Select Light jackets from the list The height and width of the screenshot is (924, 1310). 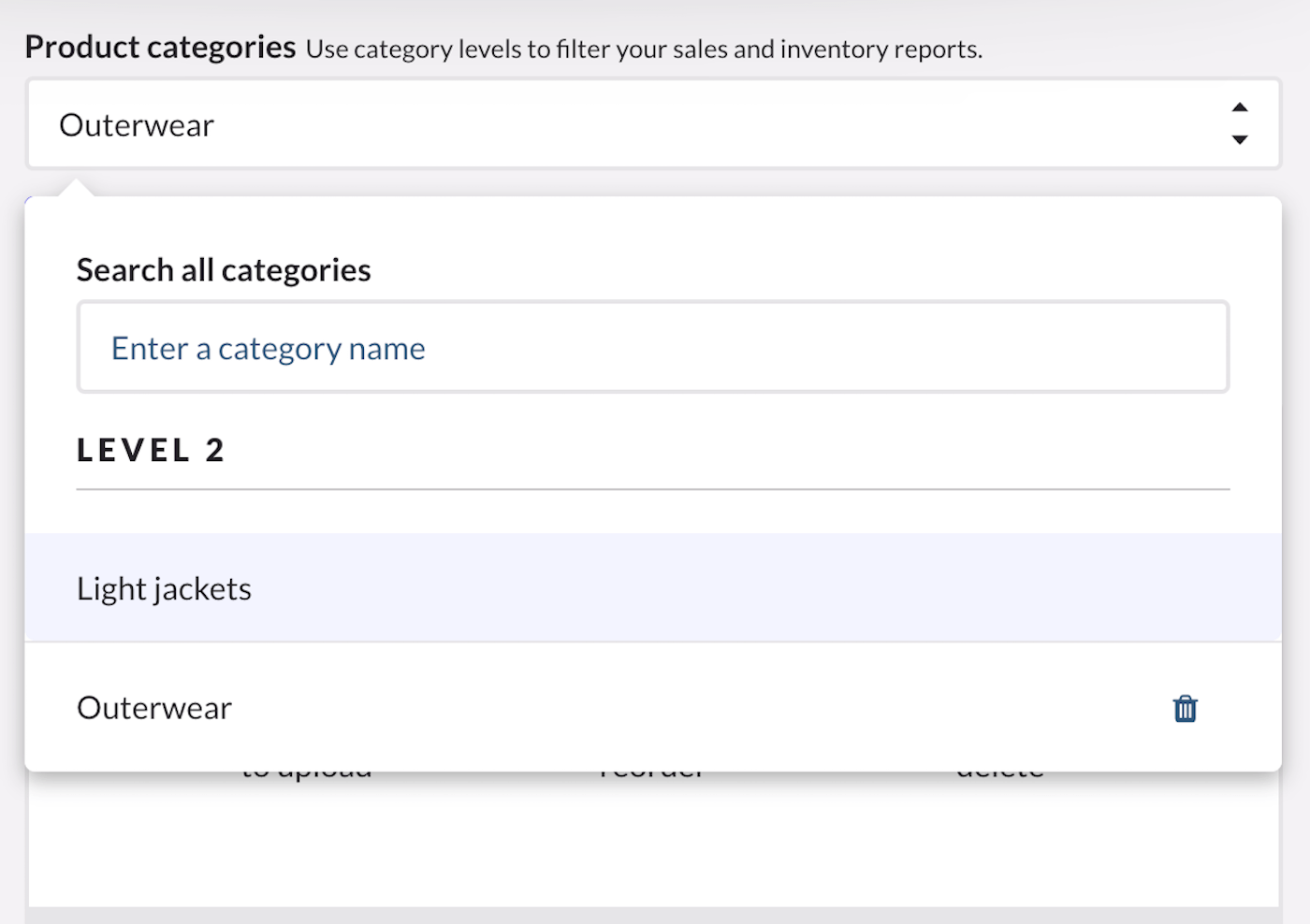coord(165,589)
